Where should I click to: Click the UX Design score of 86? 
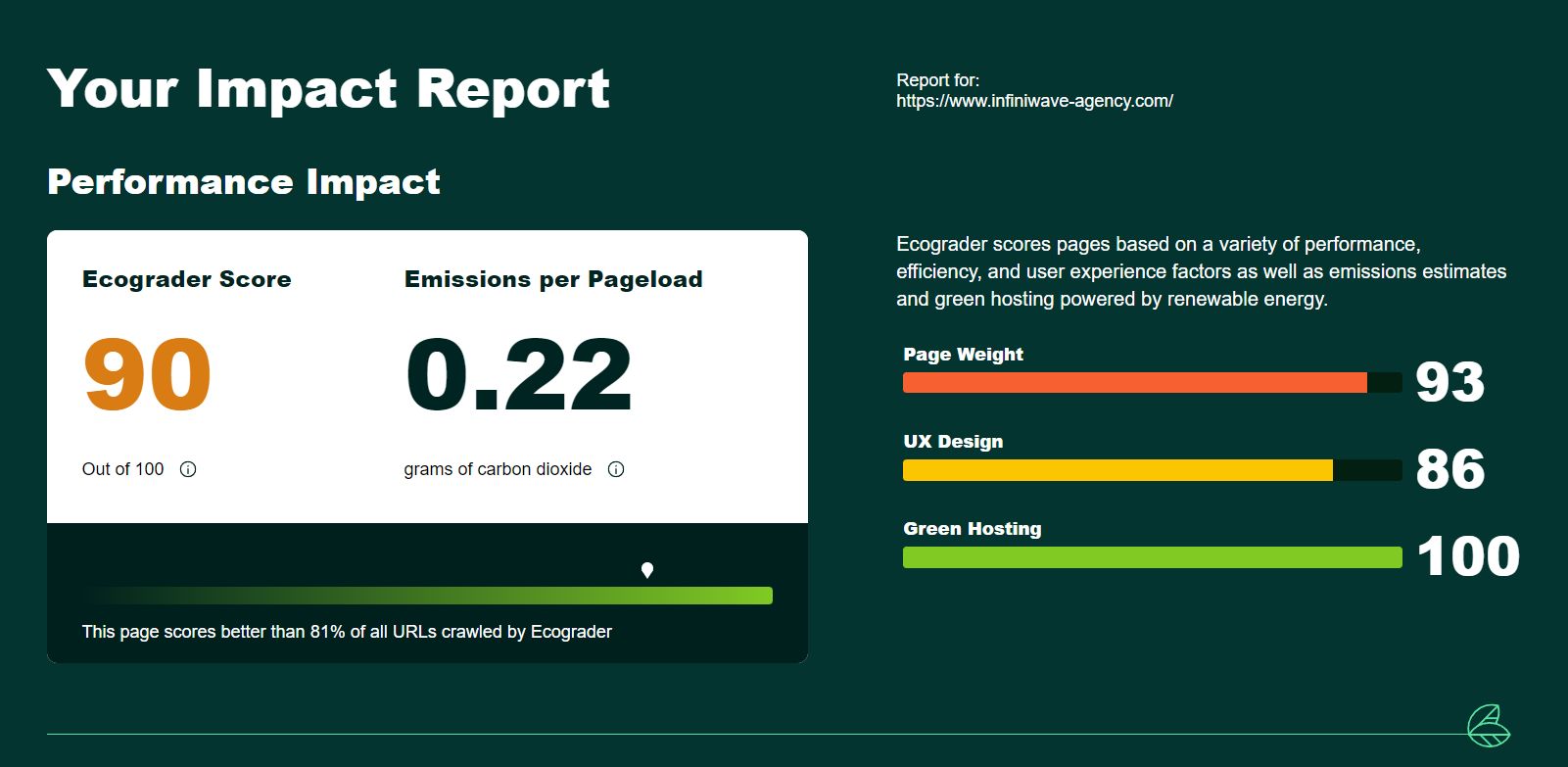(x=1449, y=469)
